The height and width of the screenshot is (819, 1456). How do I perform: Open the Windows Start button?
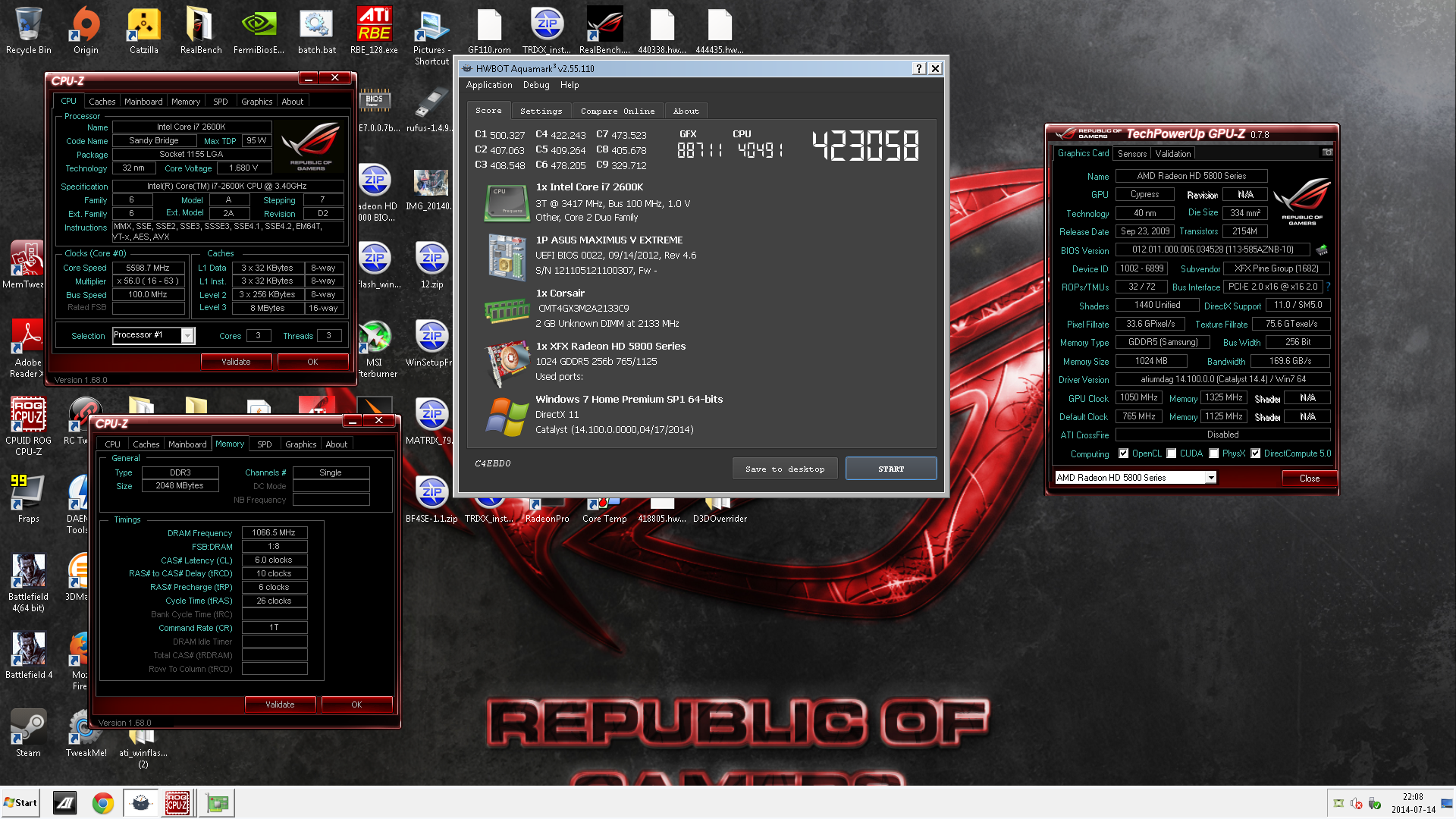pyautogui.click(x=20, y=803)
